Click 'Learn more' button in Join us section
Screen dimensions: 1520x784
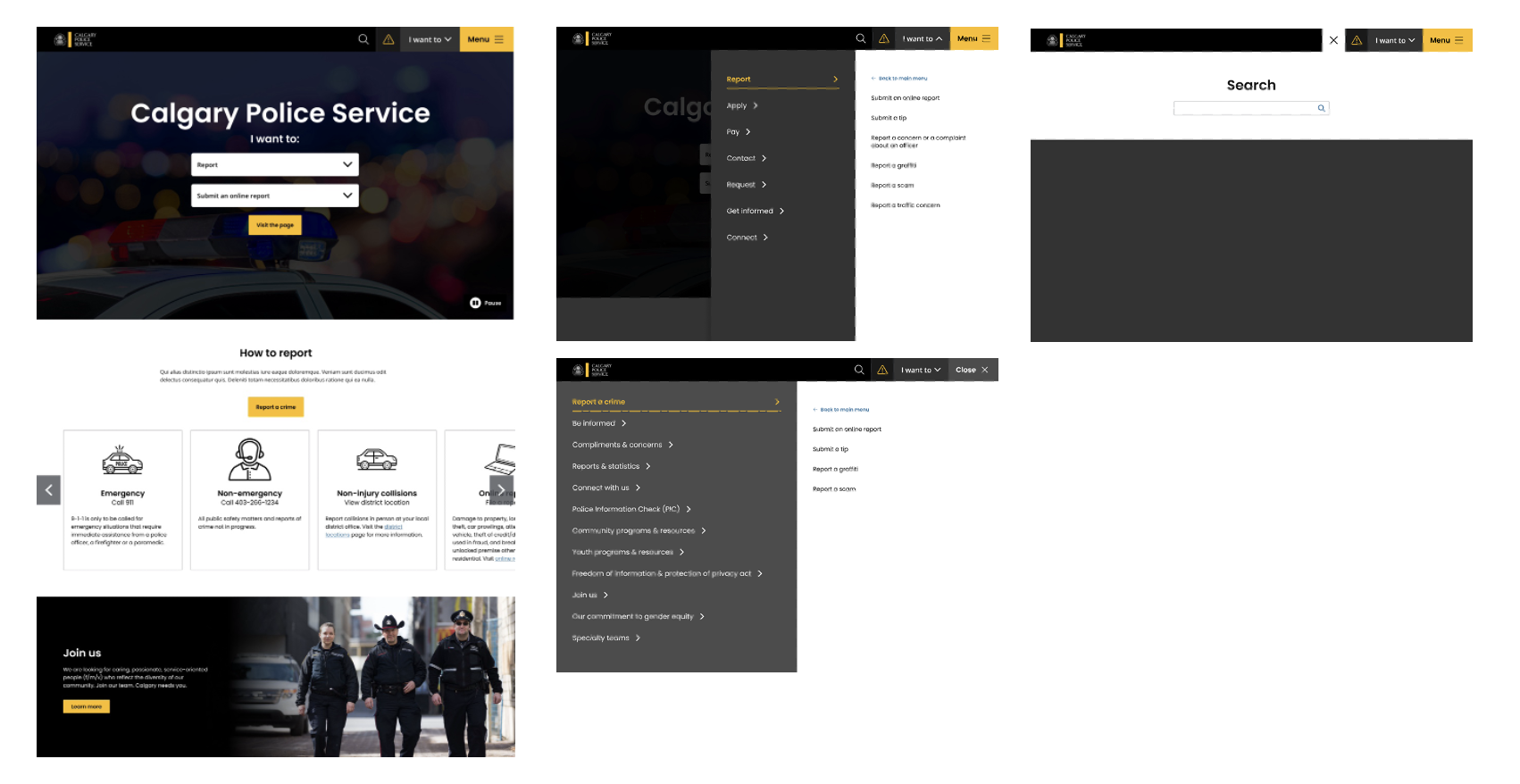click(x=87, y=706)
